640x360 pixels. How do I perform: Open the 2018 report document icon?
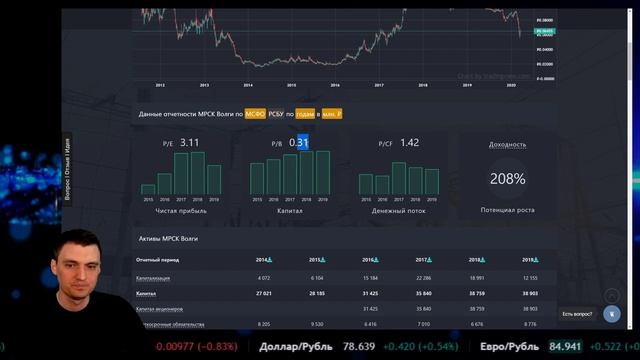(483, 260)
